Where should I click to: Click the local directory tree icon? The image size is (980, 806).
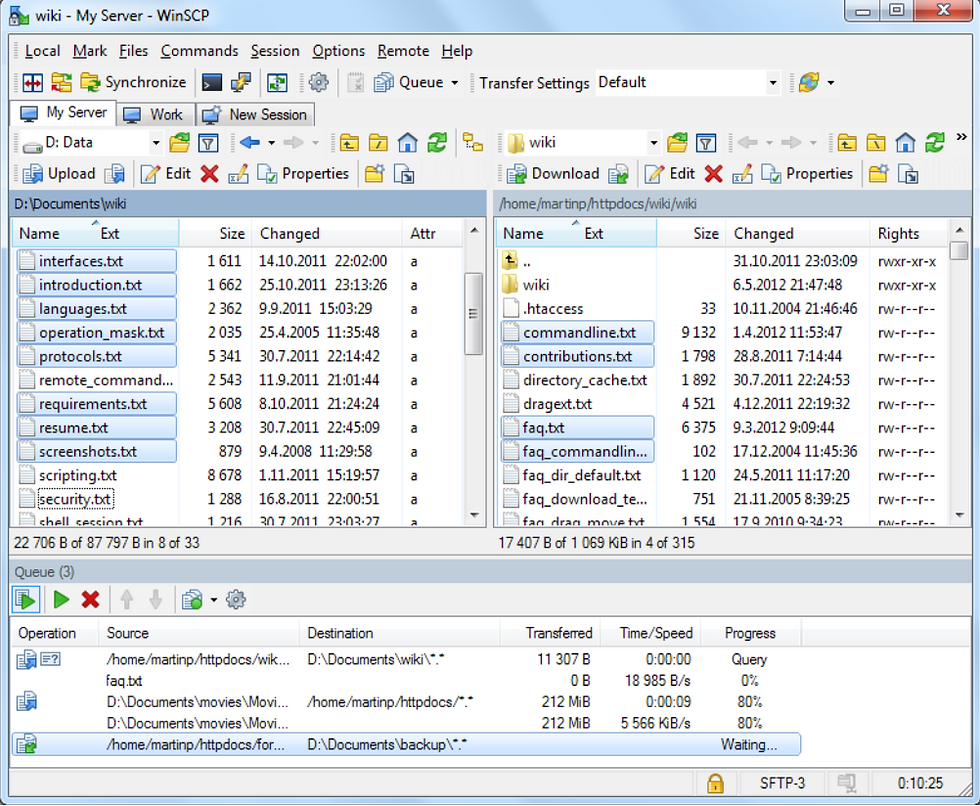pyautogui.click(x=473, y=143)
